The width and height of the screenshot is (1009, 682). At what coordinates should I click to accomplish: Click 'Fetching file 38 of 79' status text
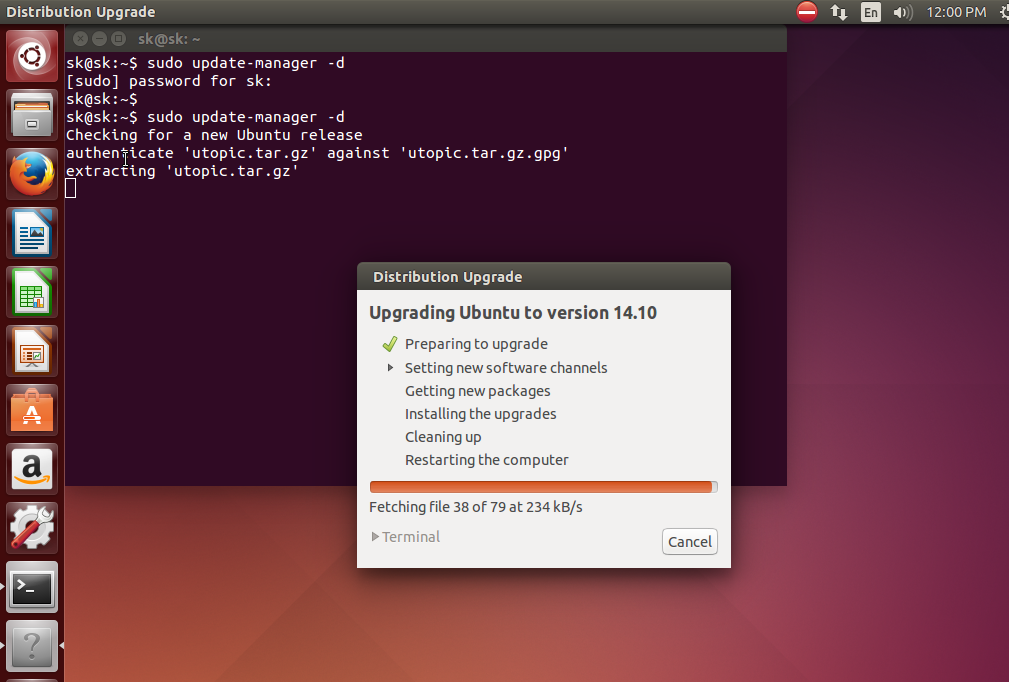coord(476,507)
